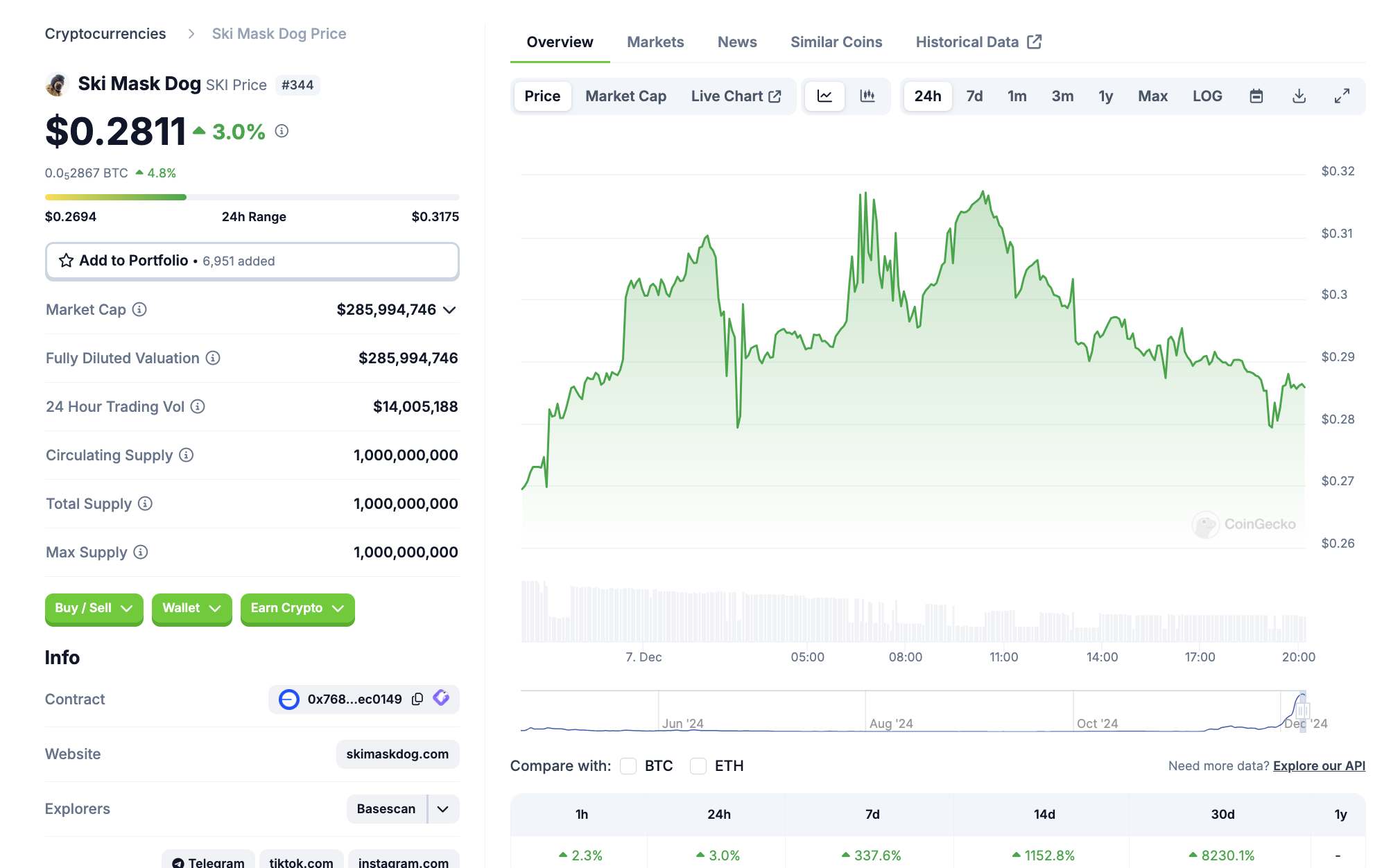Download chart data via download icon
Viewport: 1391px width, 868px height.
point(1299,96)
